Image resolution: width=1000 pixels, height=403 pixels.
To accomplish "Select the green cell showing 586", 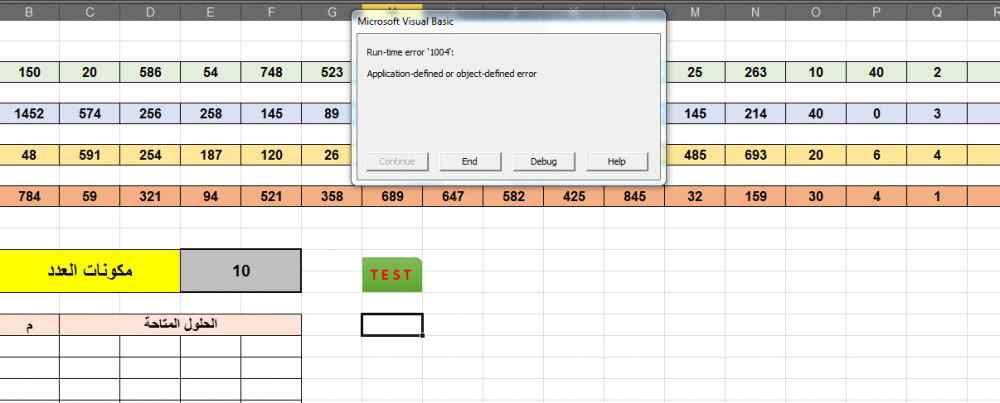I will tap(150, 73).
